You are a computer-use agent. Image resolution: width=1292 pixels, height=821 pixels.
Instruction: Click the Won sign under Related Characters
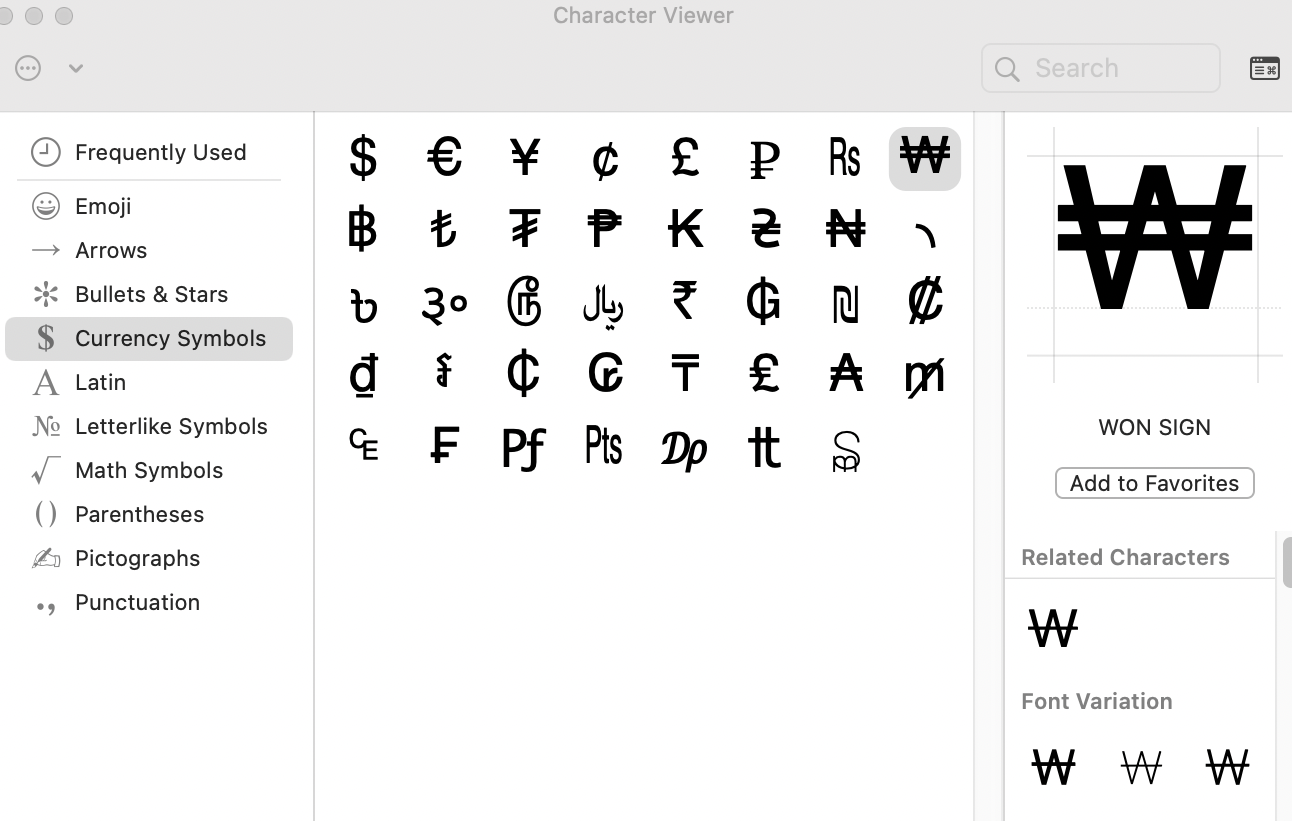(1052, 627)
